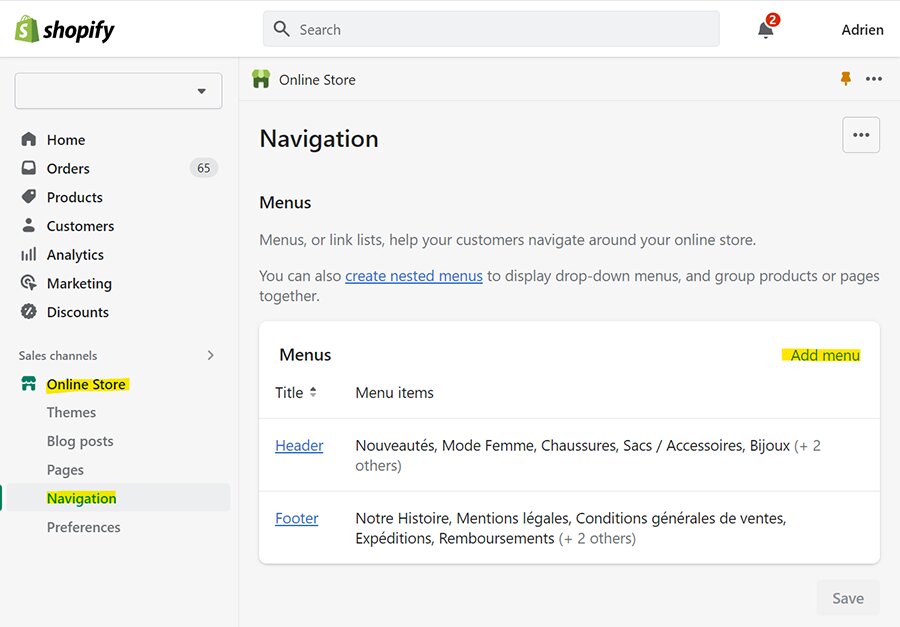Screen dimensions: 900x627
Task: Sort menus by Title column
Action: (x=296, y=393)
